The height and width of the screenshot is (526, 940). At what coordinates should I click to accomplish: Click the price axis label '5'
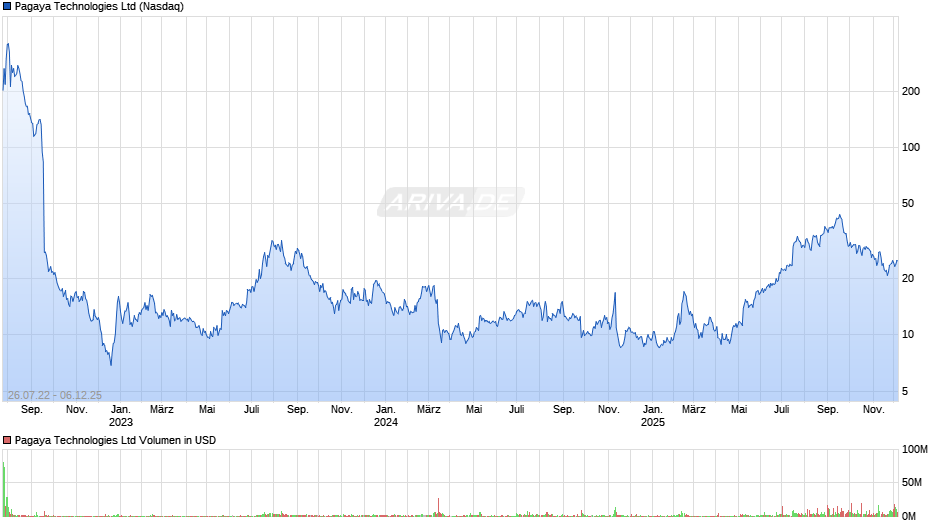coord(905,391)
